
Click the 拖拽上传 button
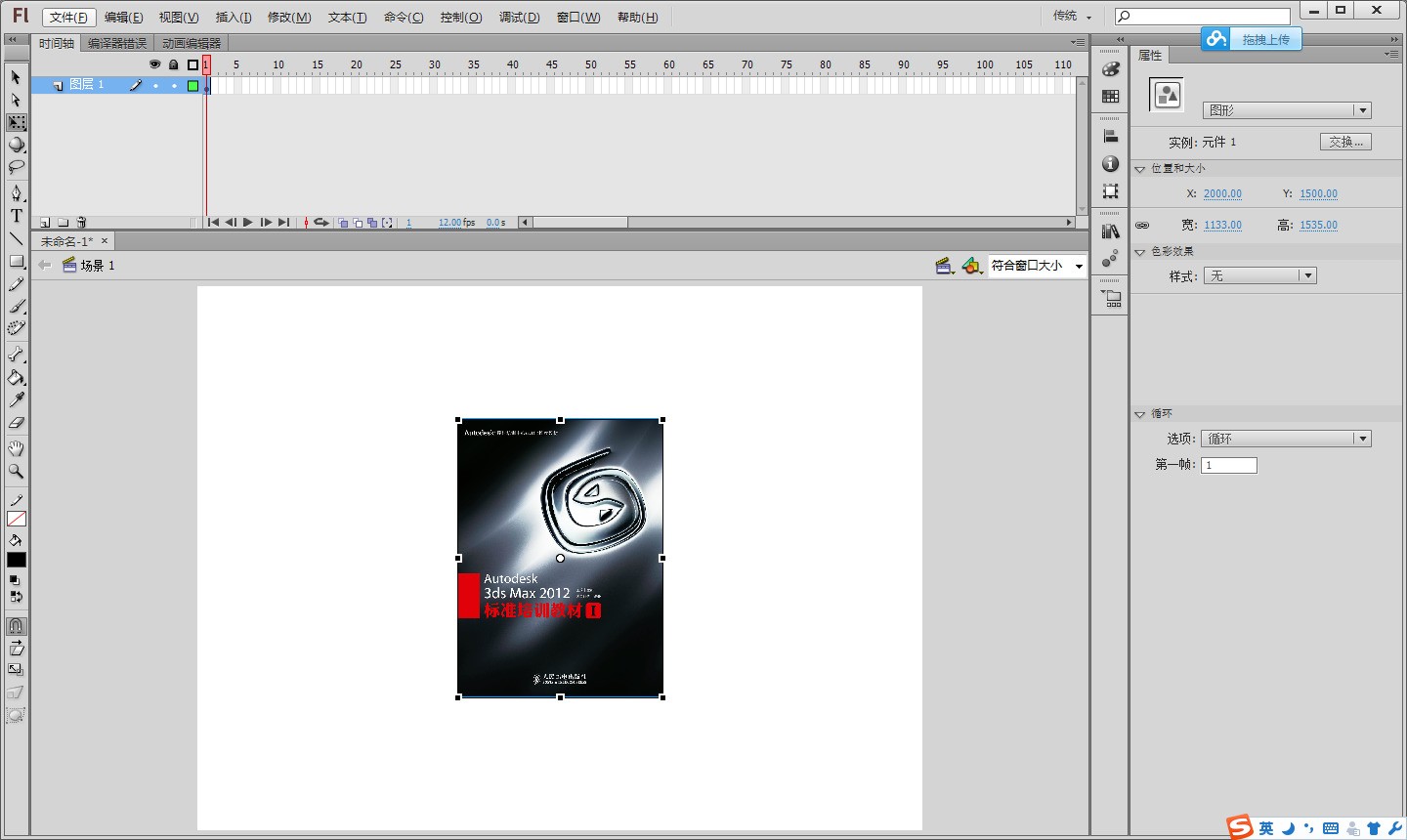[1252, 39]
